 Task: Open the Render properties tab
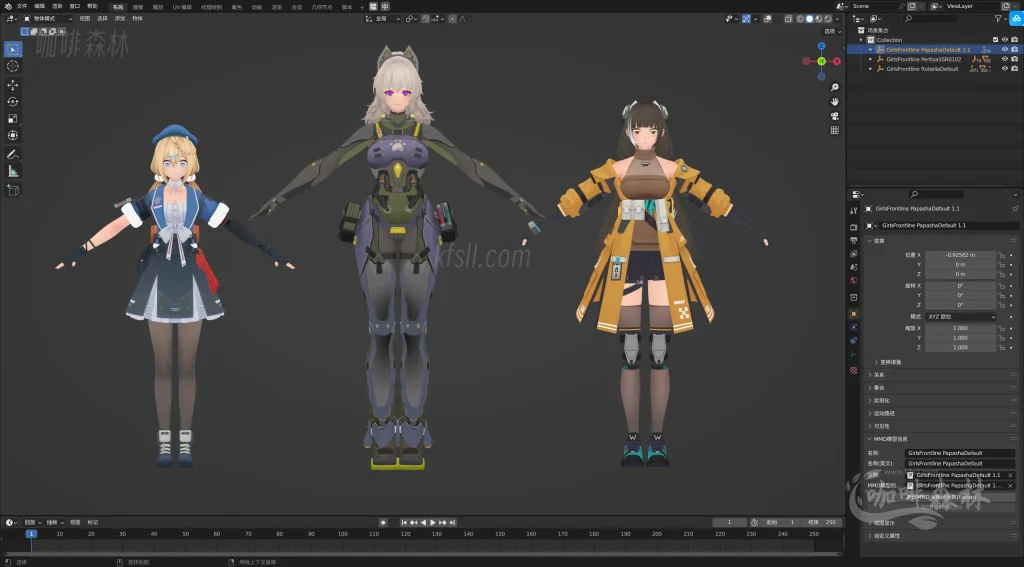click(854, 227)
